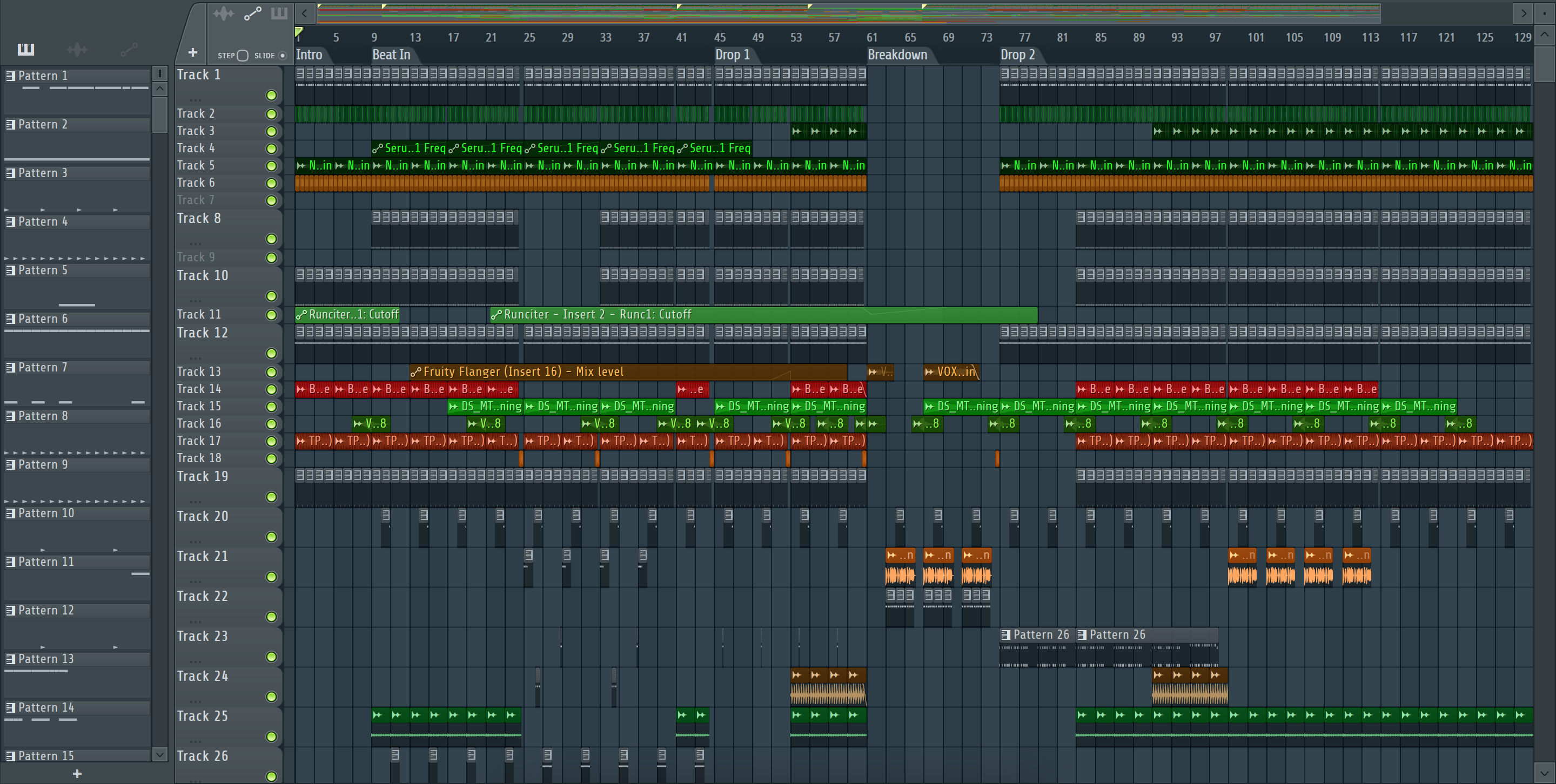Mute Track 1 with its green LED
The height and width of the screenshot is (784, 1556).
coord(271,96)
